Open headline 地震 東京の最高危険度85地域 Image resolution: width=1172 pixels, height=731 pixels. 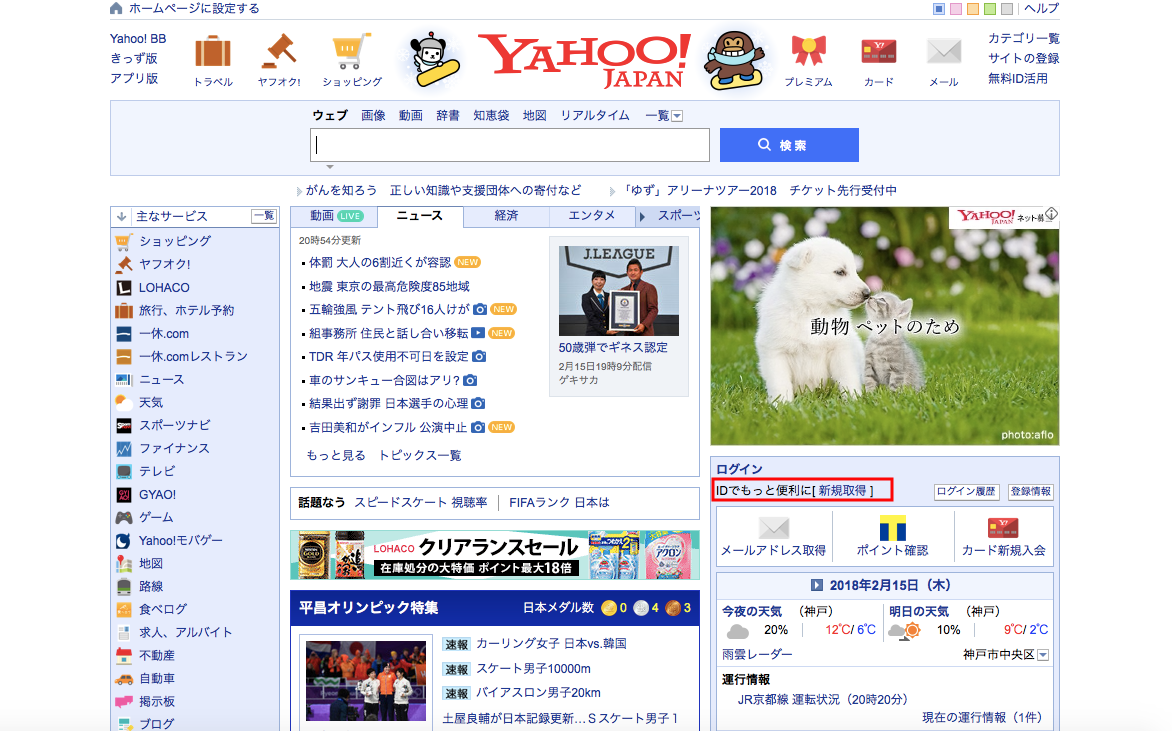389,286
